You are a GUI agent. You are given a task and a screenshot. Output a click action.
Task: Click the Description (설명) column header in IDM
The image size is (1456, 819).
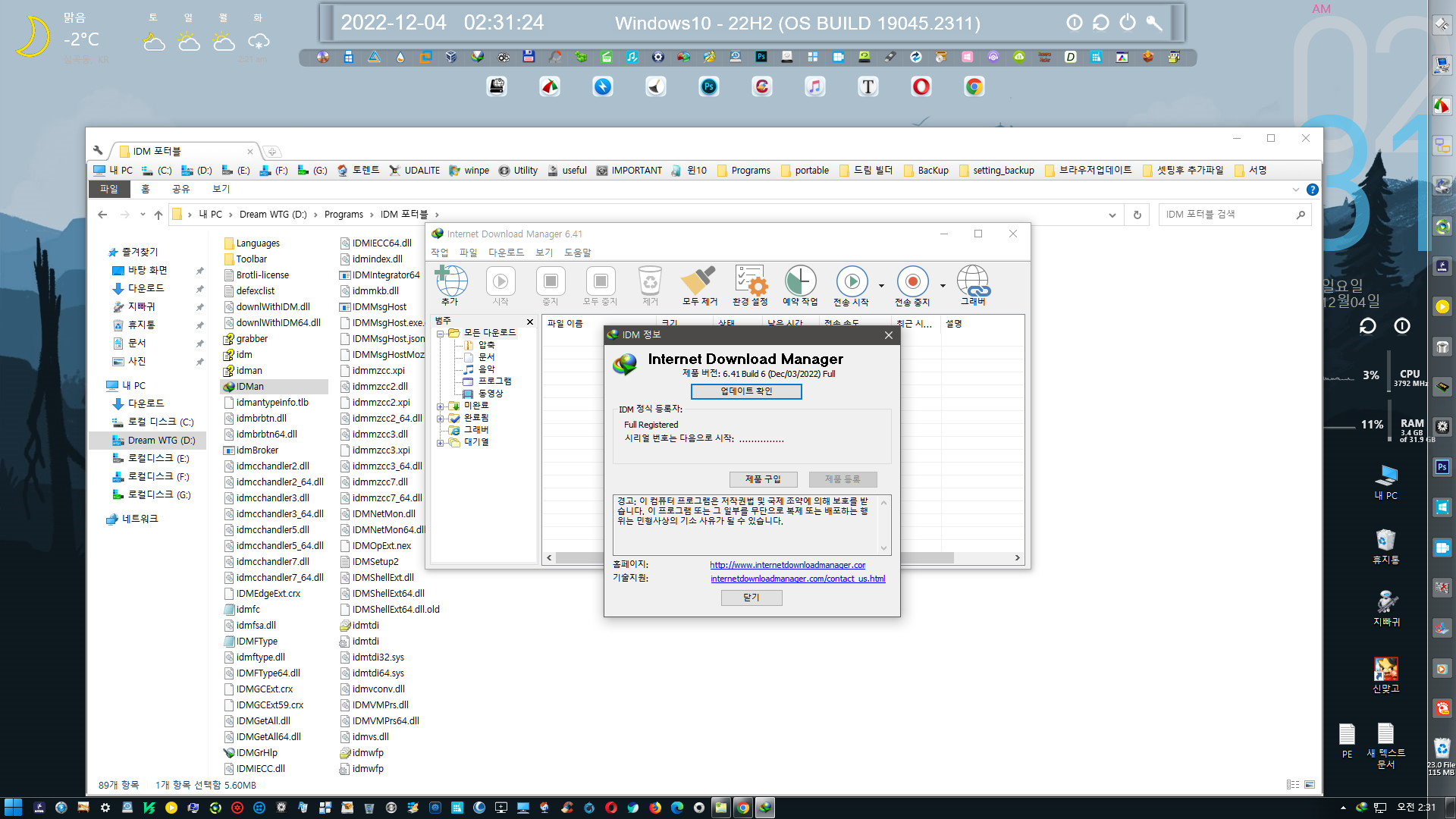click(954, 324)
